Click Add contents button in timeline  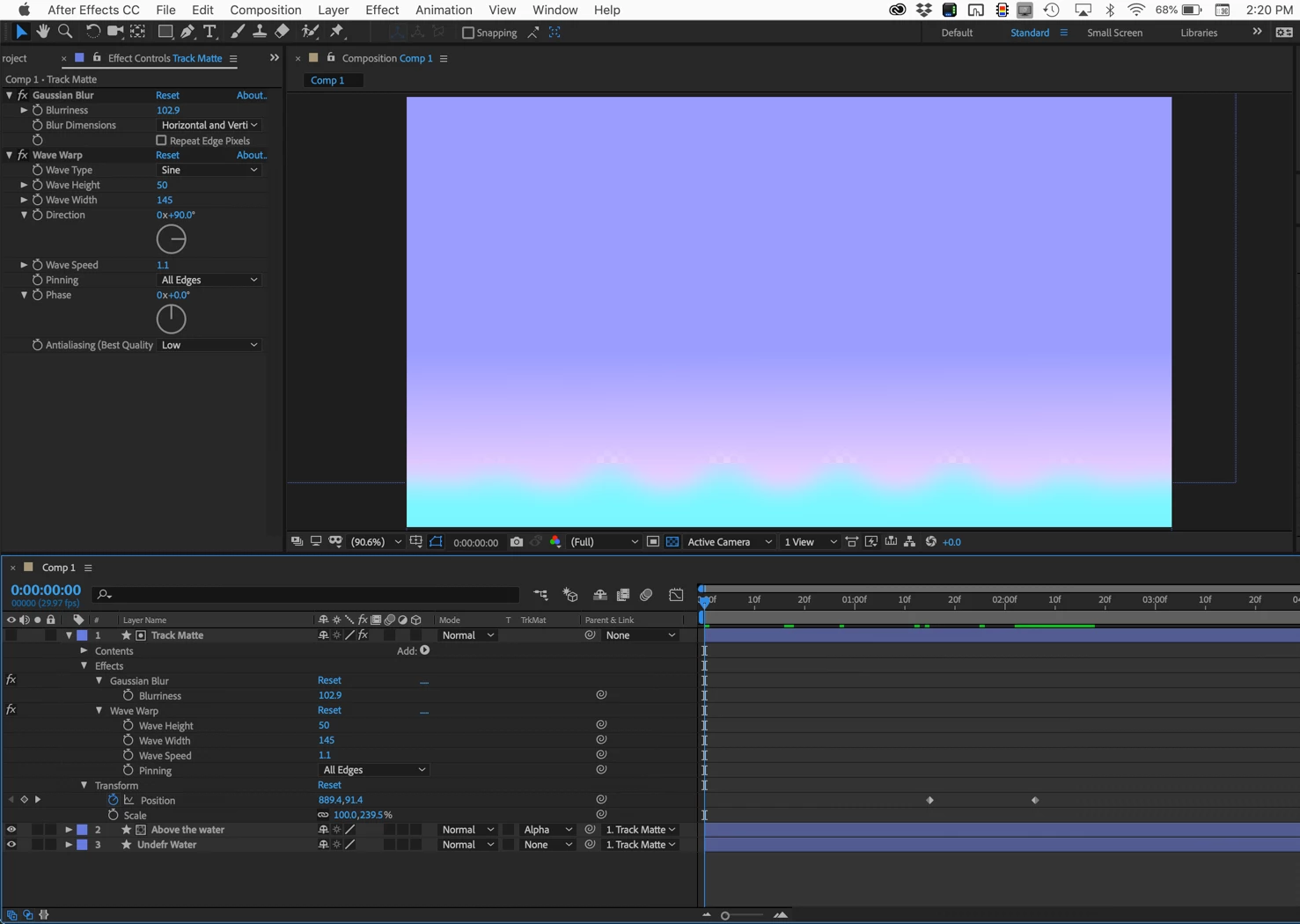click(425, 650)
